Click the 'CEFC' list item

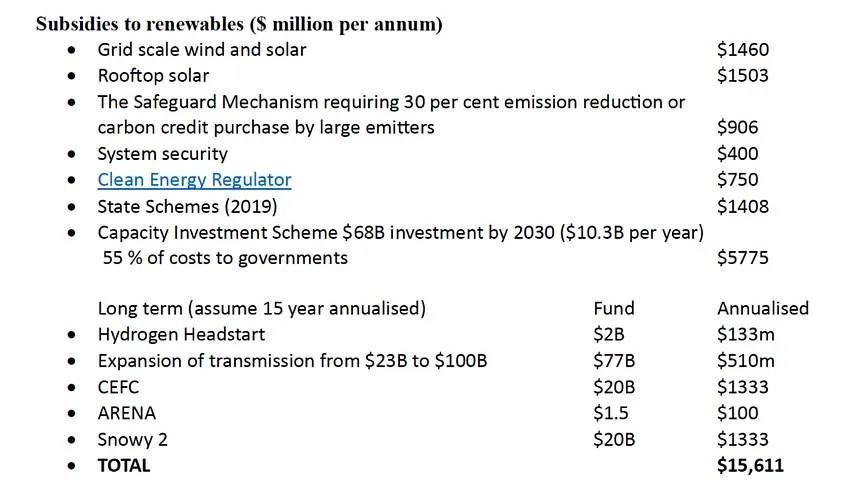point(118,387)
